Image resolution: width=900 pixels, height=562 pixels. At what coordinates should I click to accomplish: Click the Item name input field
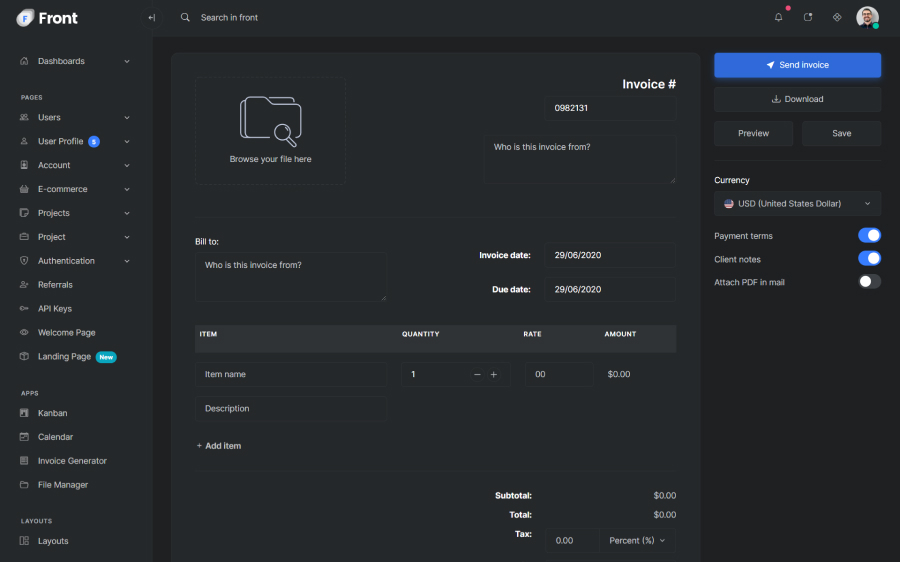[x=290, y=374]
